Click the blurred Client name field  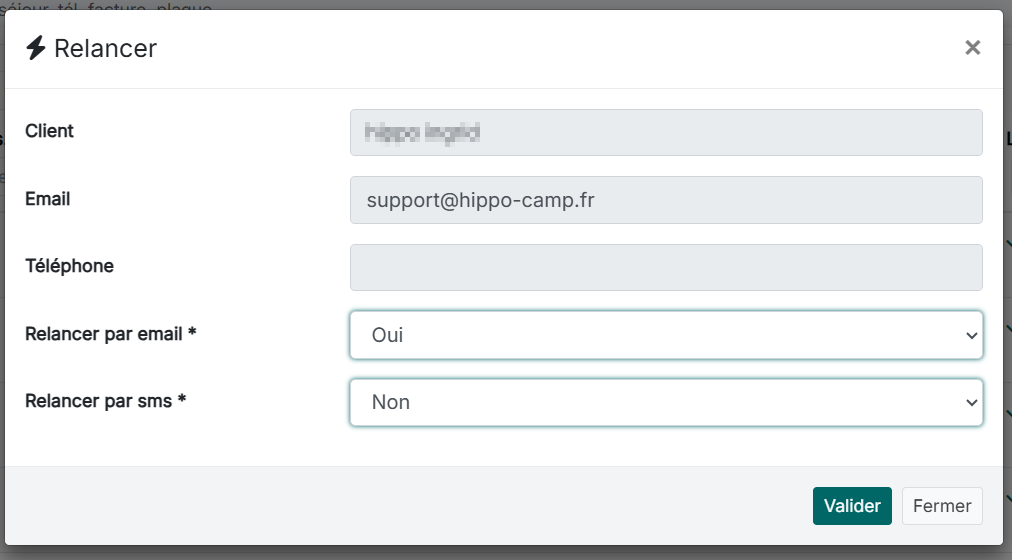pos(666,132)
